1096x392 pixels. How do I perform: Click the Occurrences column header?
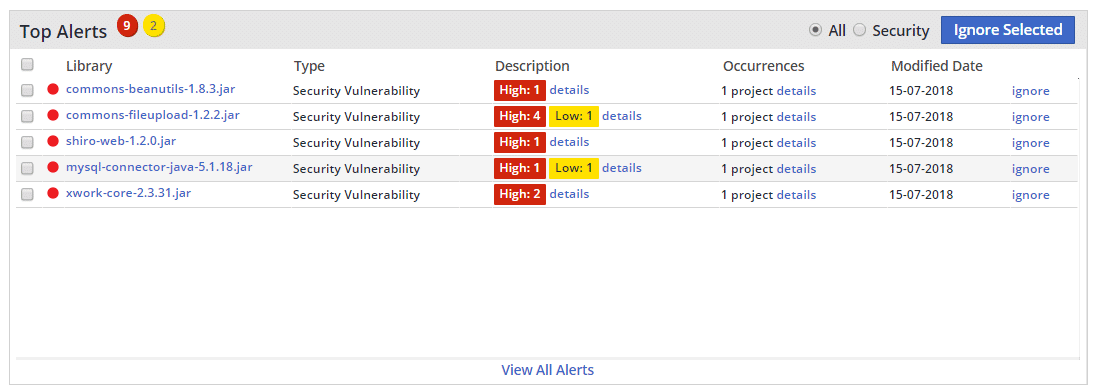point(763,66)
